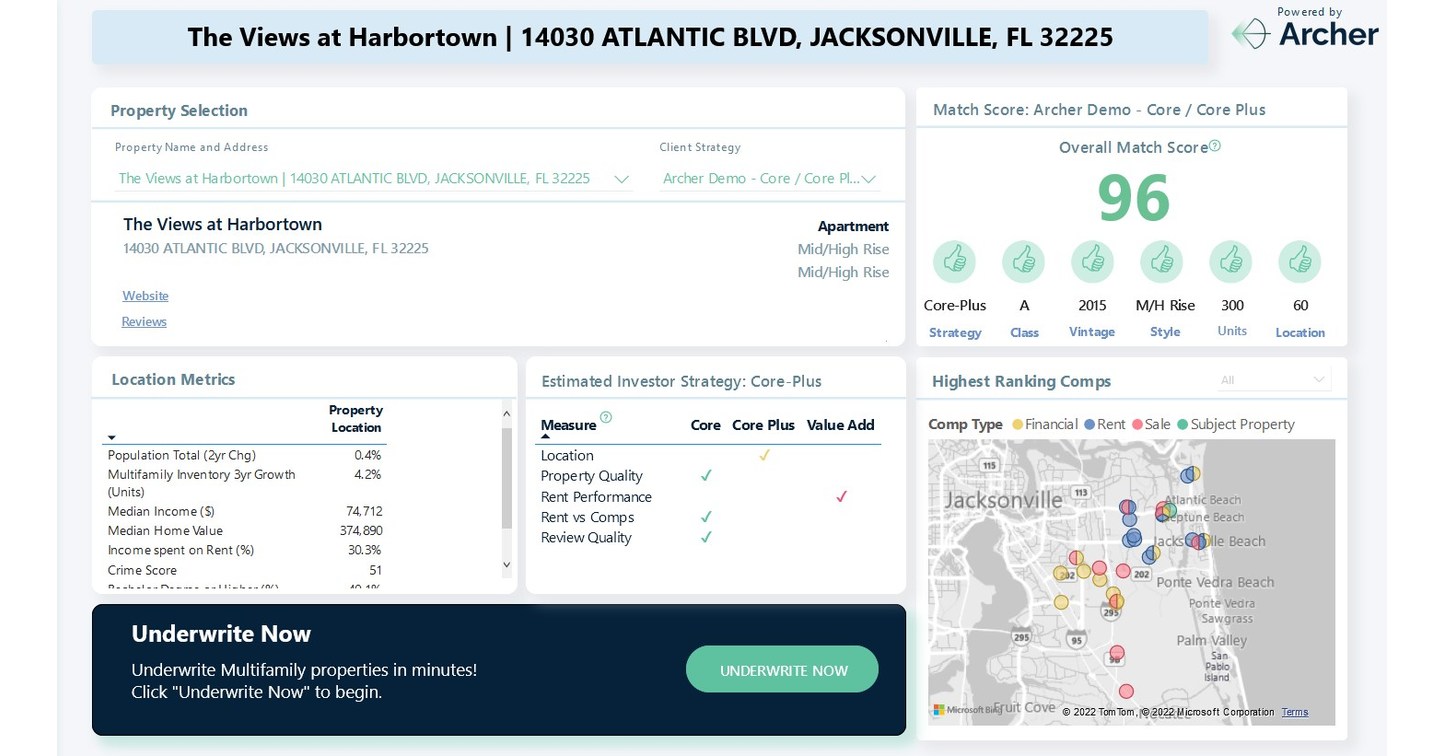Click the thumbs-up icon above Core-Plus Strategy

[x=954, y=260]
